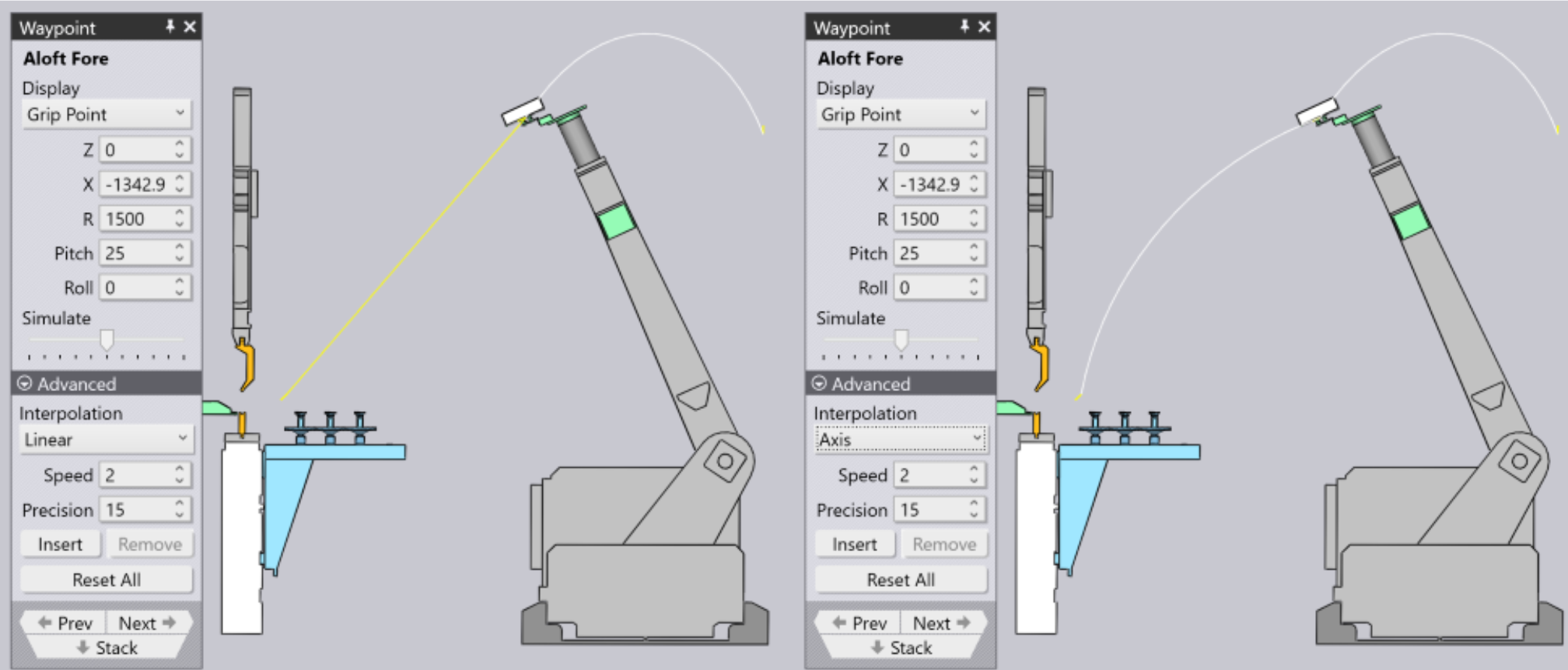Click Speed spinner arrows in left panel
This screenshot has width=1568, height=670.
click(x=180, y=475)
